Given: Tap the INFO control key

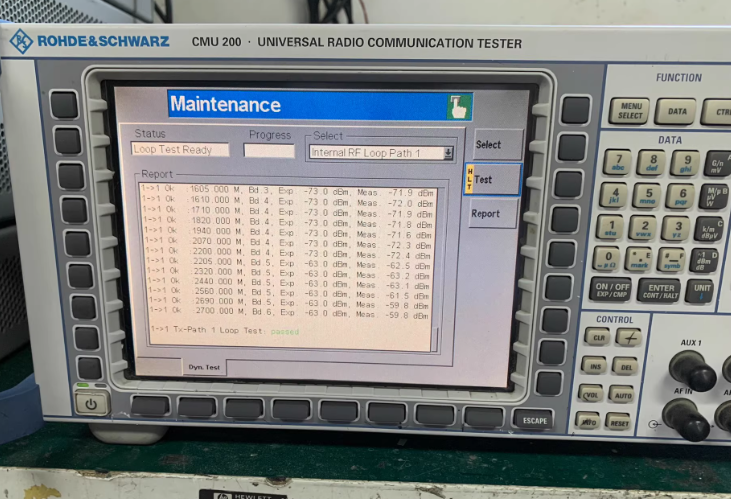Looking at the screenshot, I should (x=587, y=422).
